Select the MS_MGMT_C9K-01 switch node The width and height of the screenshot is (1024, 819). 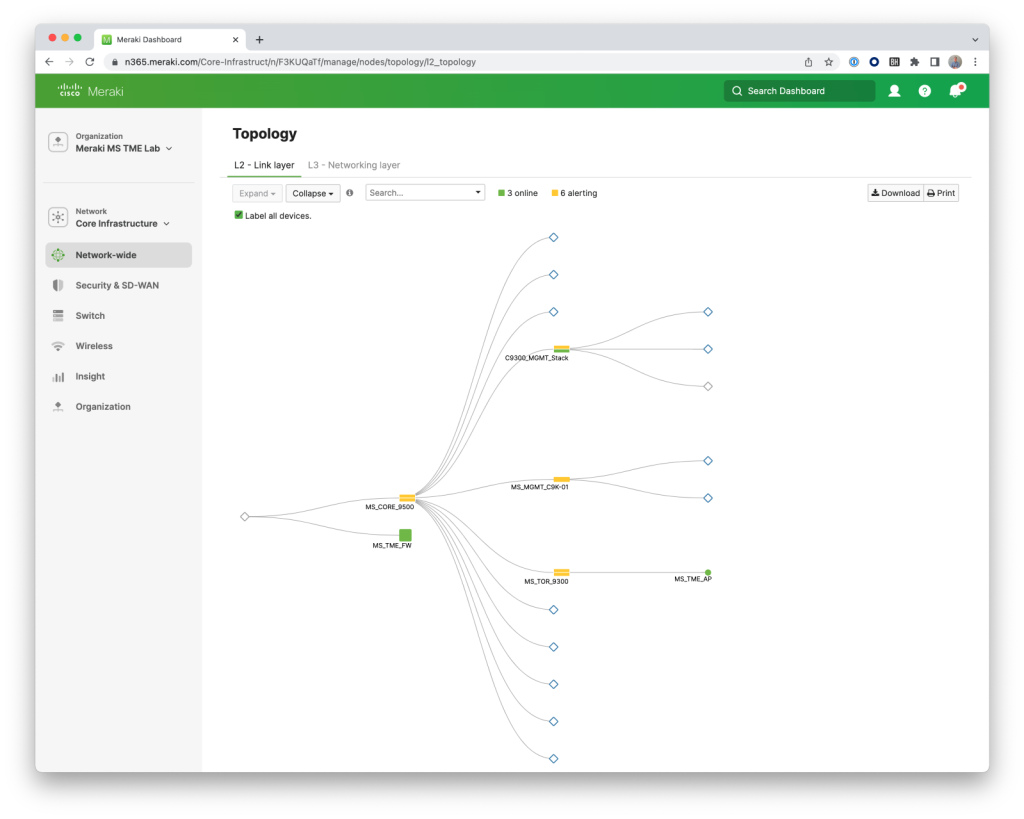(x=561, y=479)
